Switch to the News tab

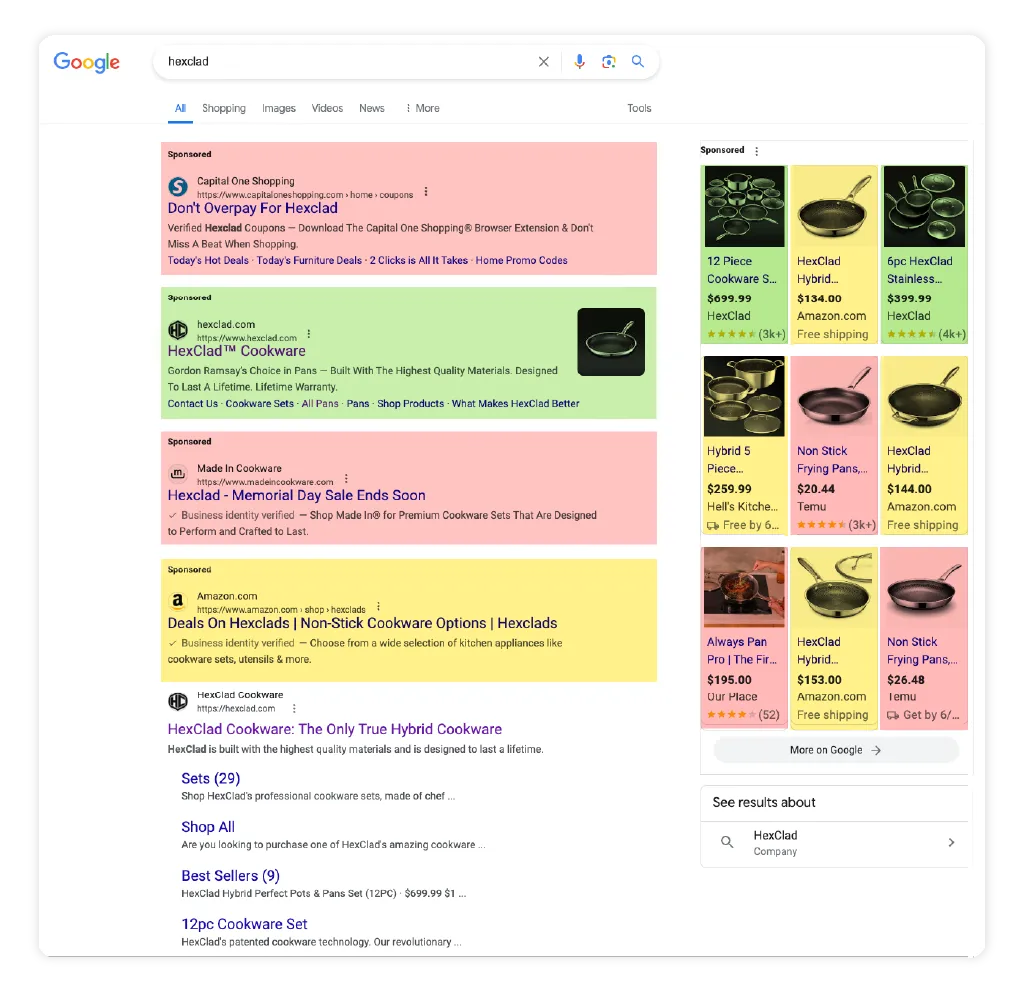point(372,108)
